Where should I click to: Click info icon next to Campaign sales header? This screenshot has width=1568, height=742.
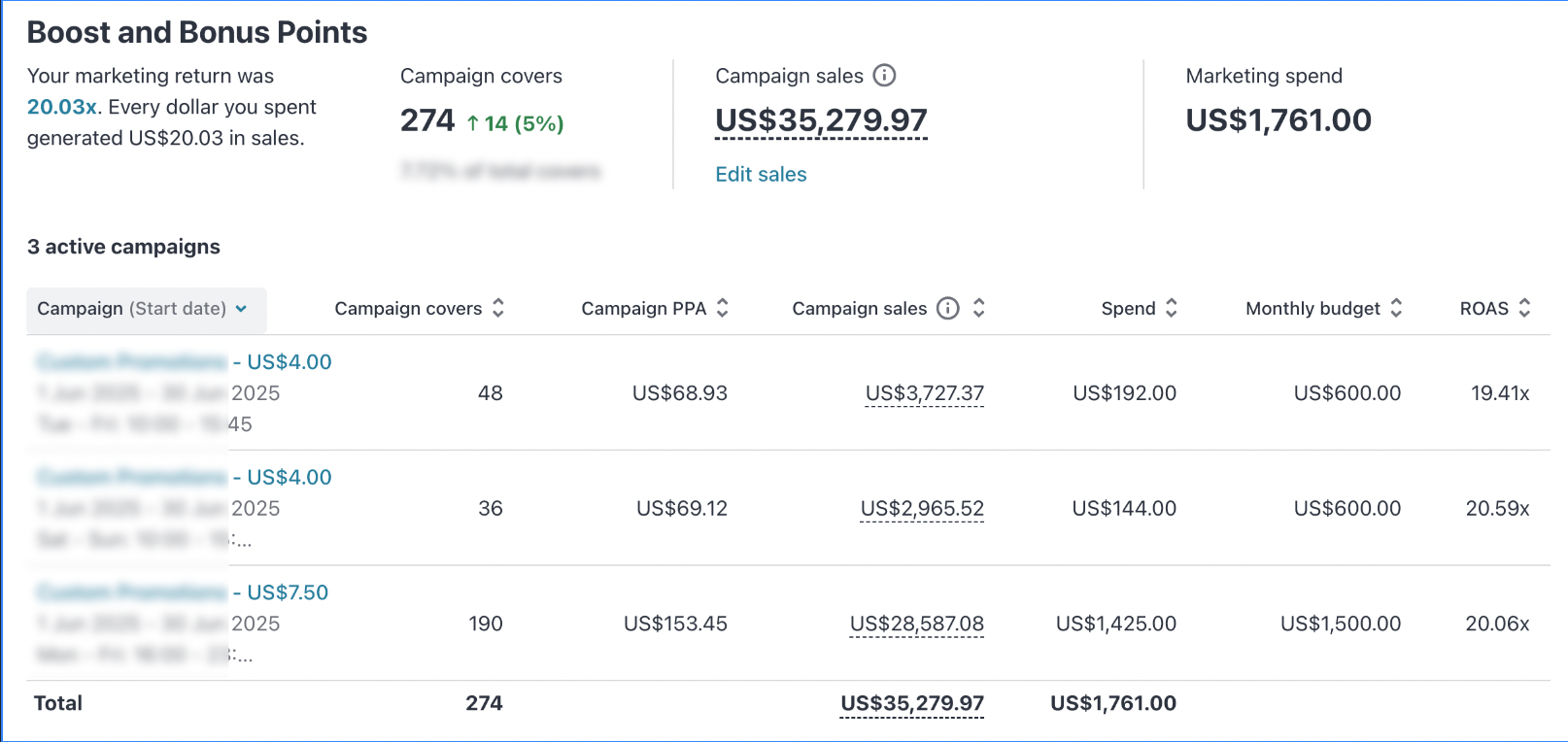click(x=884, y=75)
